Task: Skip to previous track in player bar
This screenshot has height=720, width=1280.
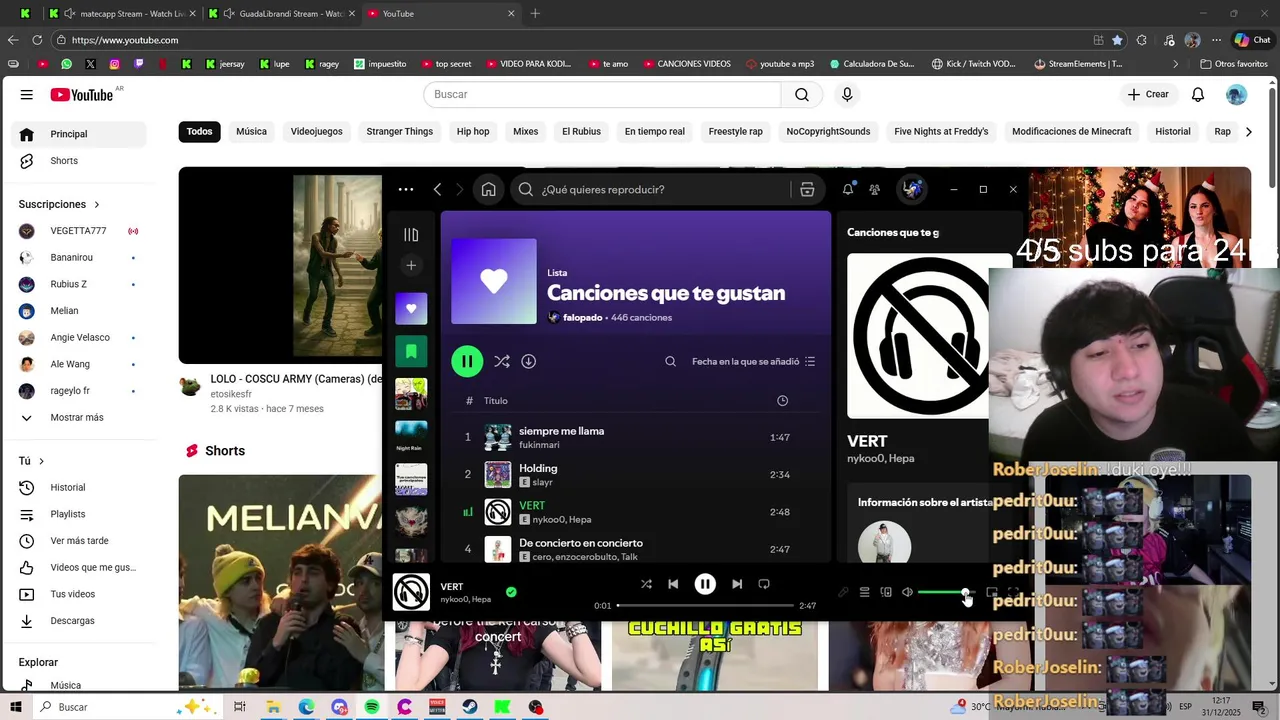Action: click(673, 584)
